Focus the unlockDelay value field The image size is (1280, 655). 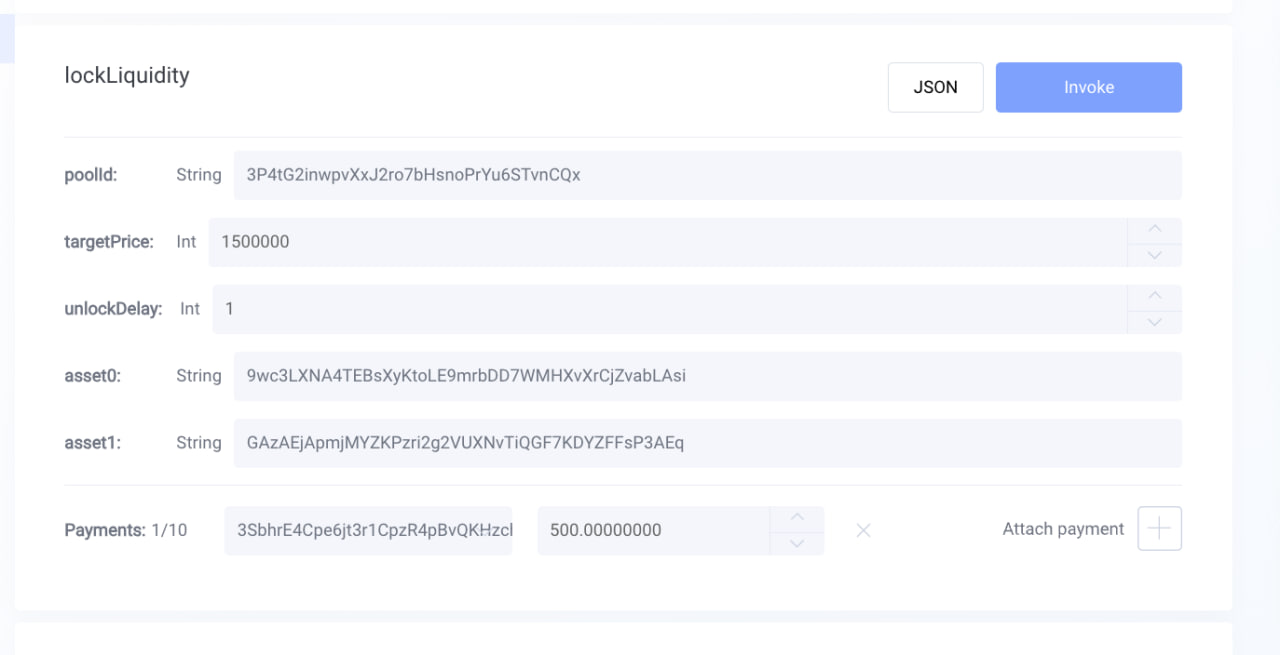pyautogui.click(x=670, y=309)
